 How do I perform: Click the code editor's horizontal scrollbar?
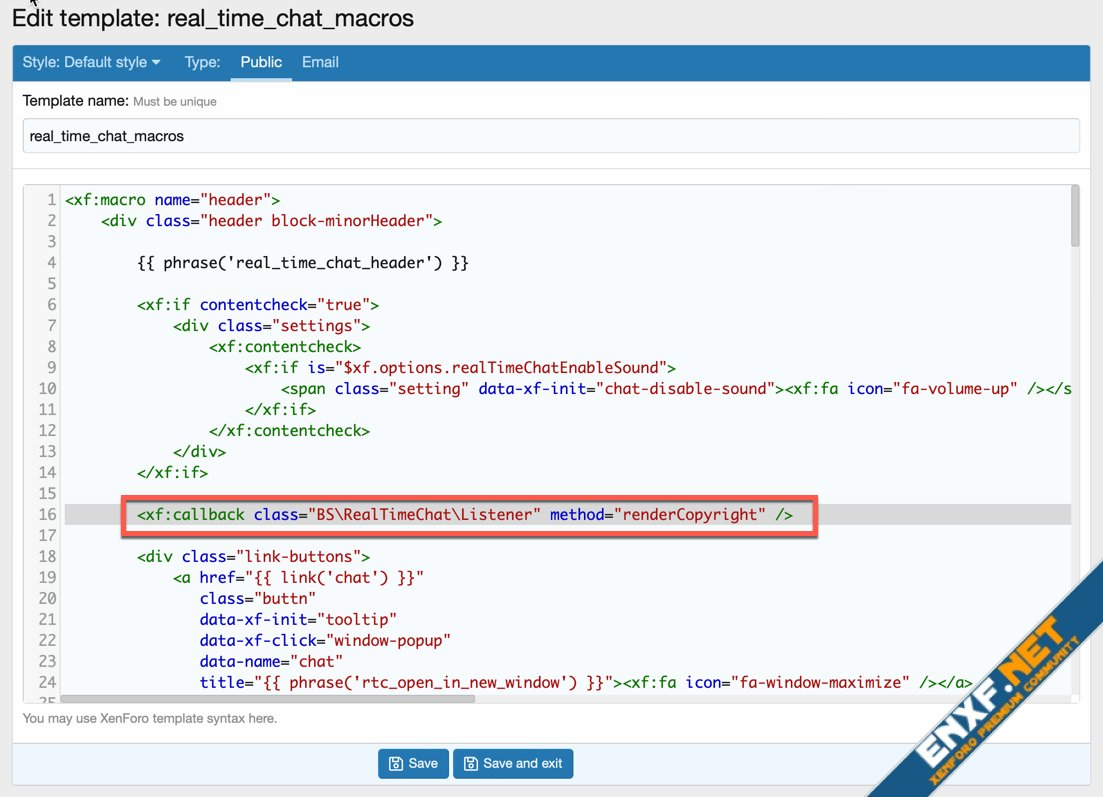click(x=268, y=699)
